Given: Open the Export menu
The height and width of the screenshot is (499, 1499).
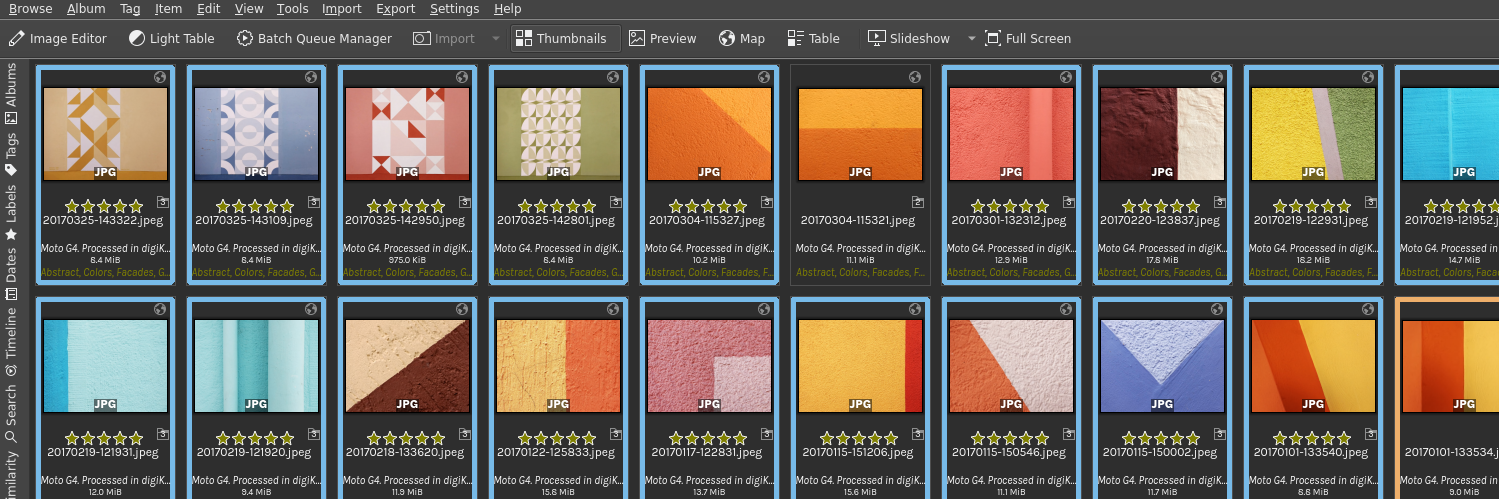Looking at the screenshot, I should (396, 9).
